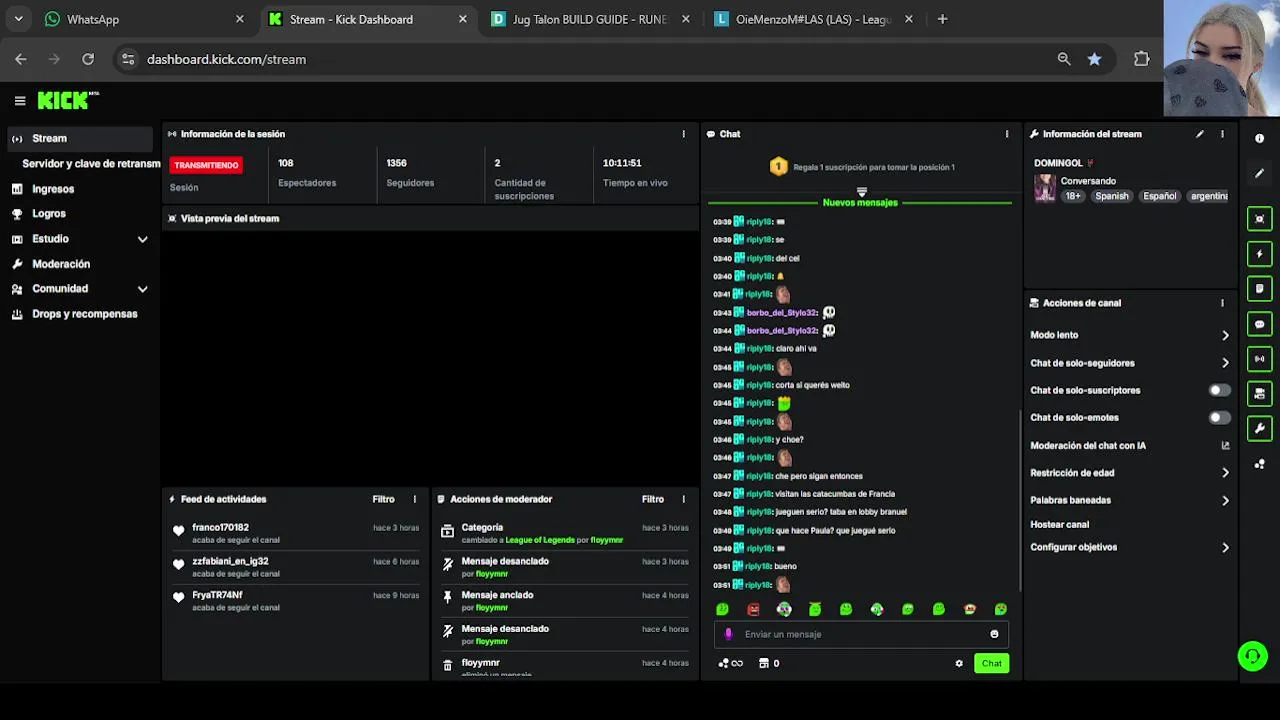1280x720 pixels.
Task: Click the pencil icon in right toolbar
Action: click(x=1260, y=173)
